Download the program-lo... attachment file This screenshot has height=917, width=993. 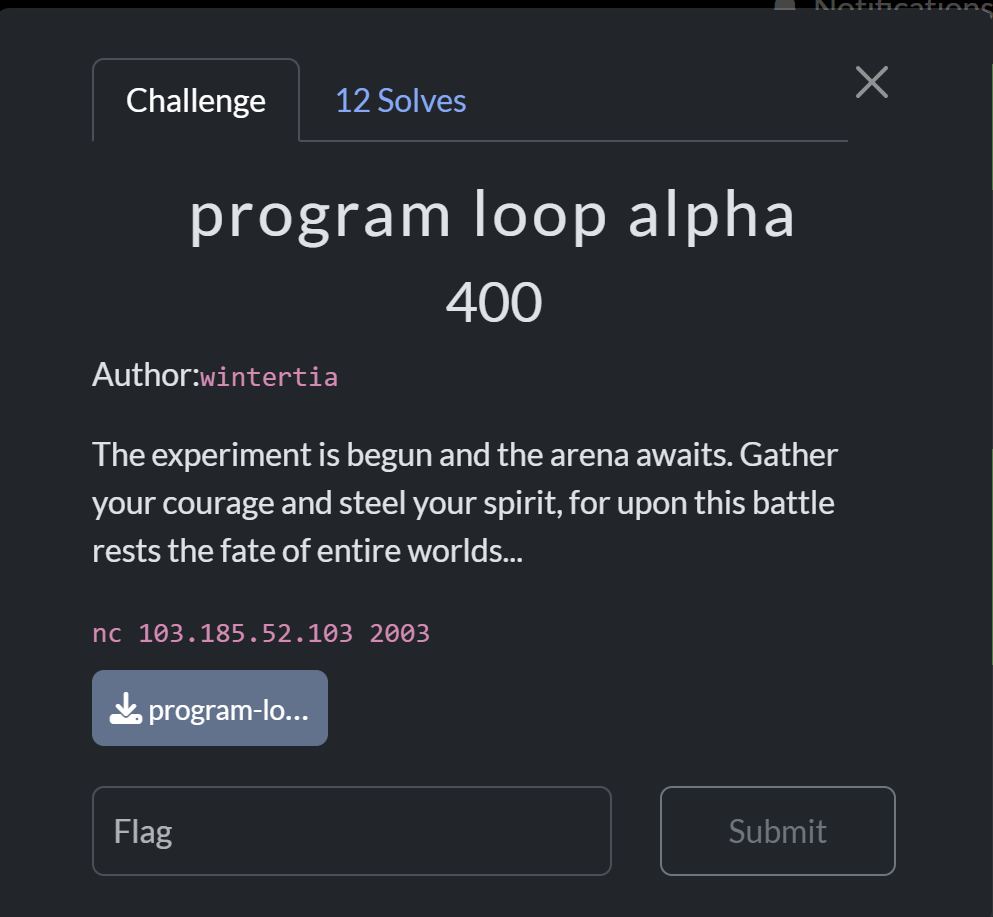point(210,709)
